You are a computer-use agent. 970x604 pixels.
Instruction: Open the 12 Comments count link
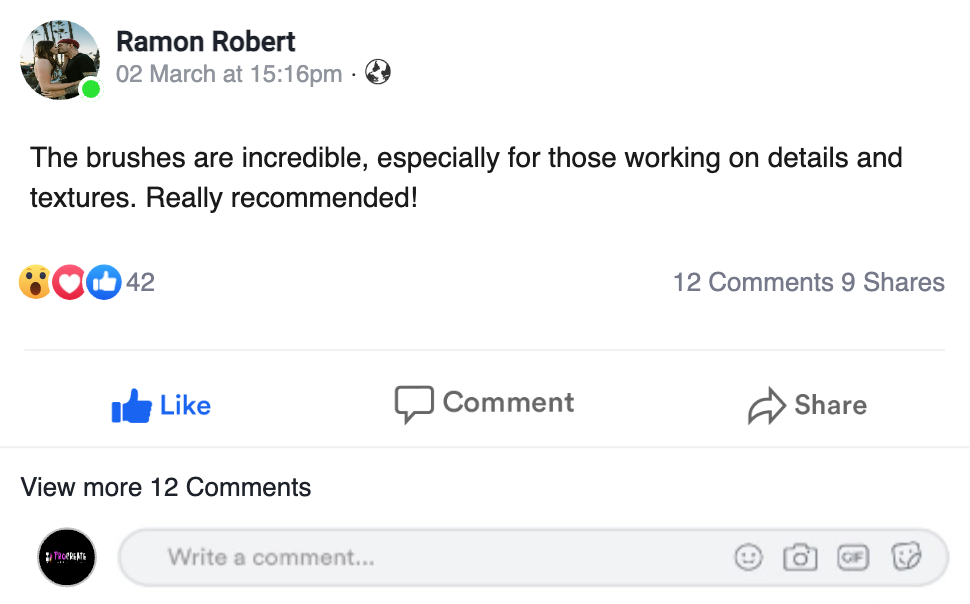coord(753,283)
